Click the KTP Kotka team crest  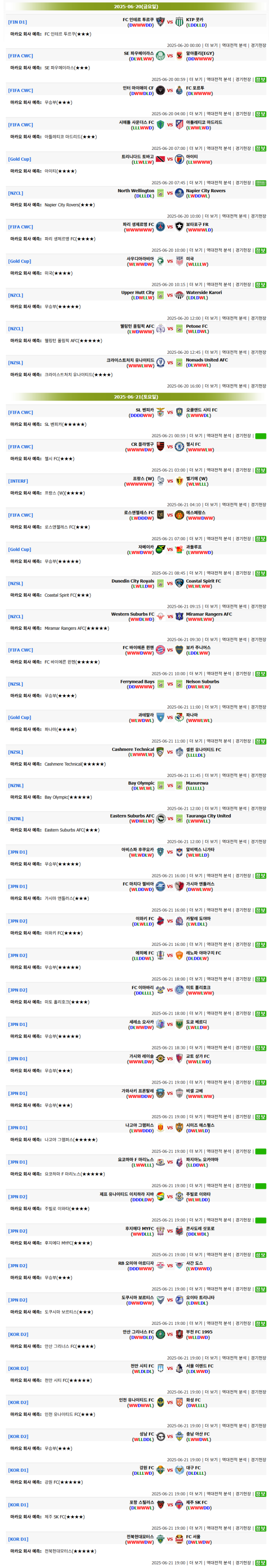[x=180, y=22]
